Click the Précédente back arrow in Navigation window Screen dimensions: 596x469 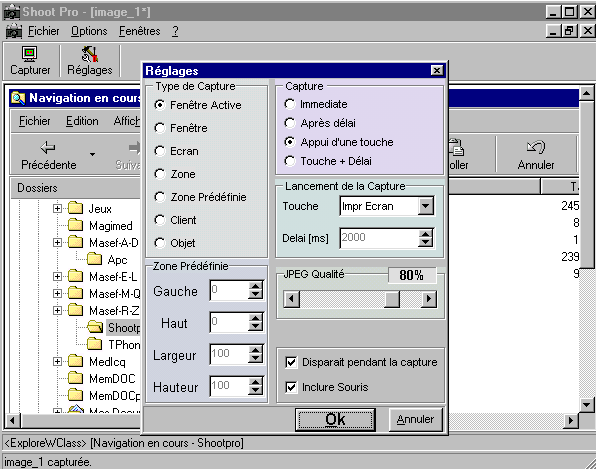(48, 147)
